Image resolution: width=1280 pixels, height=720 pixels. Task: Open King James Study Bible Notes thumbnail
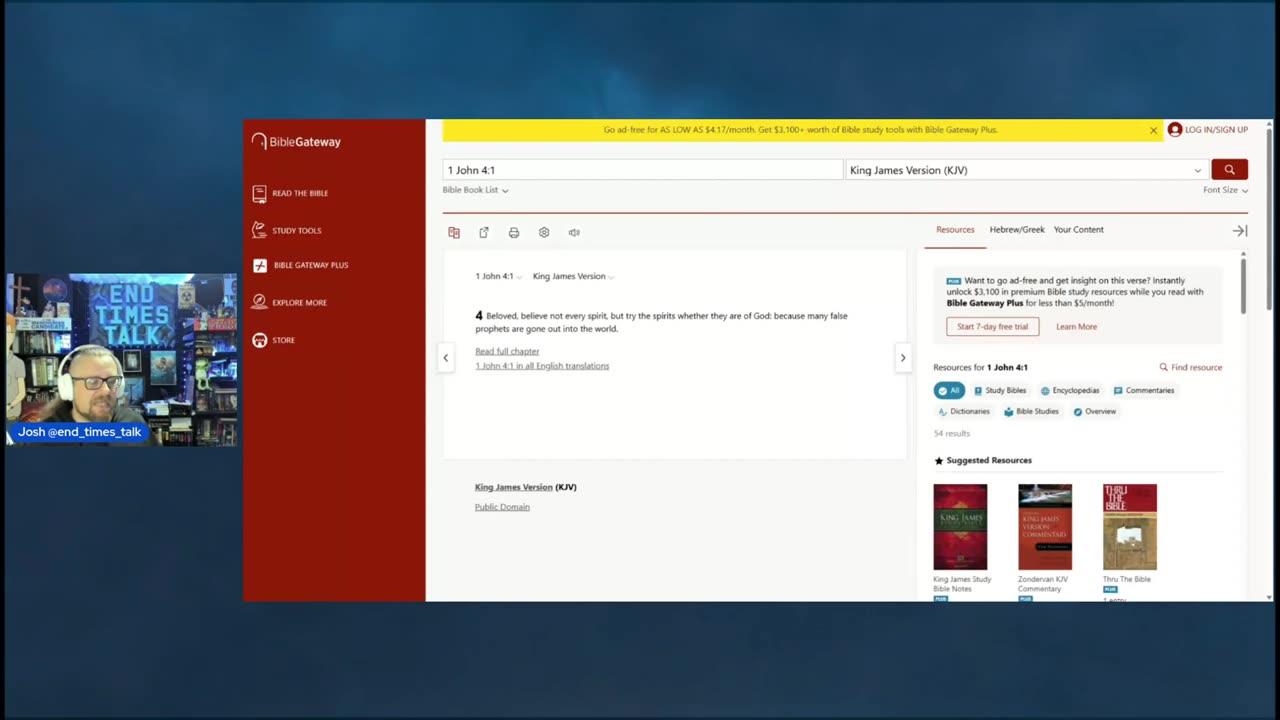point(960,527)
